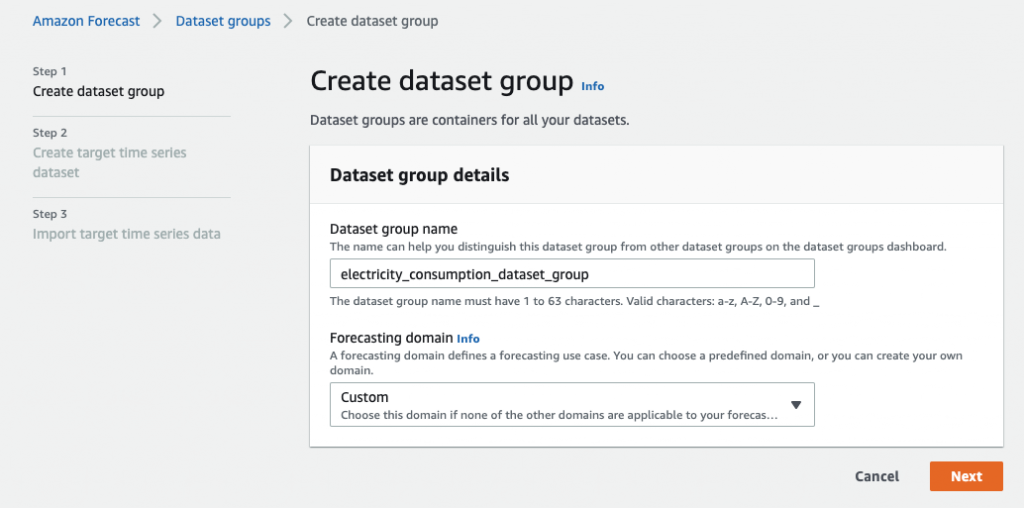Image resolution: width=1024 pixels, height=508 pixels.
Task: Click the Amazon Forecast breadcrumb link
Action: (x=86, y=21)
